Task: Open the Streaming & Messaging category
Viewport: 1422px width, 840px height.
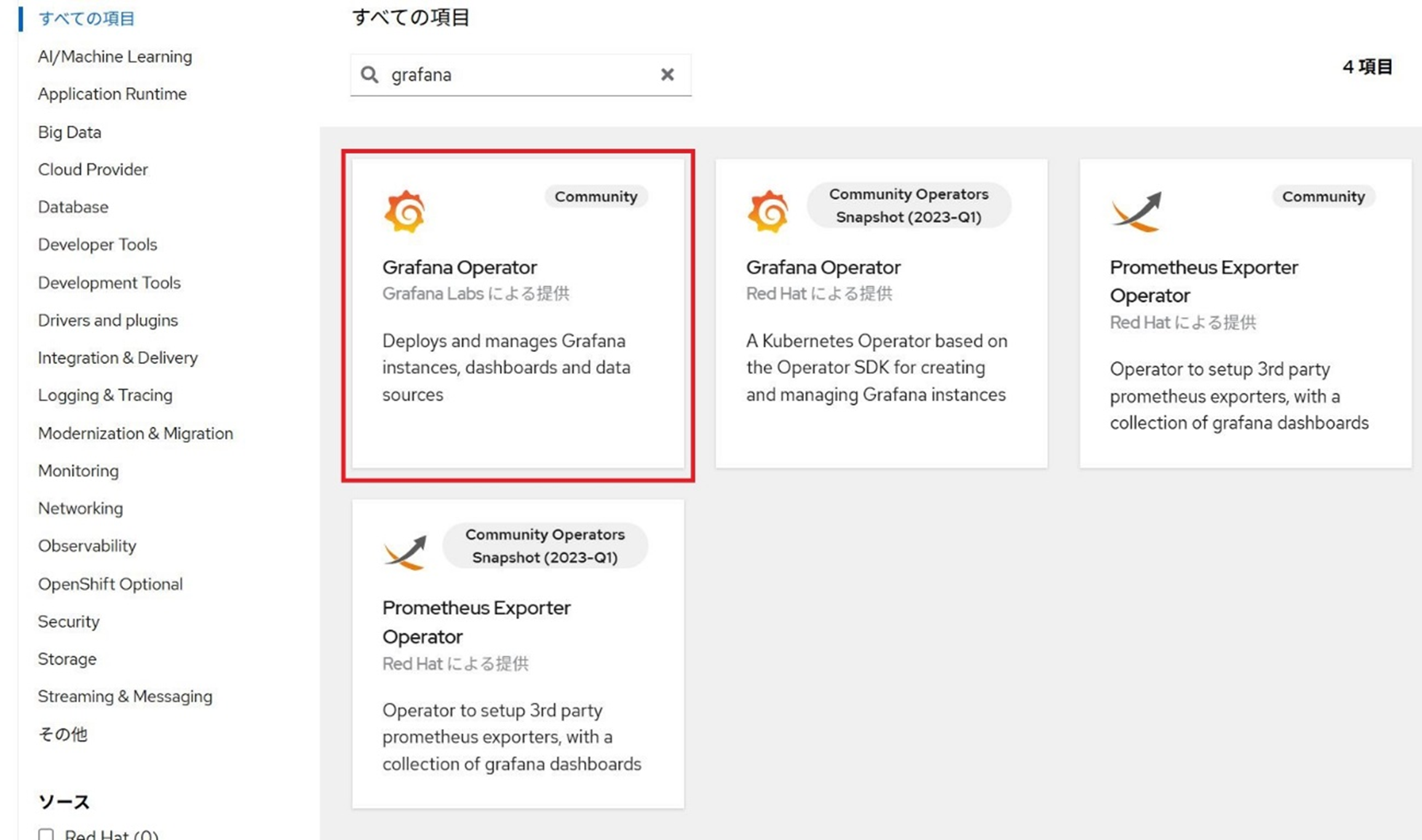Action: pyautogui.click(x=125, y=697)
